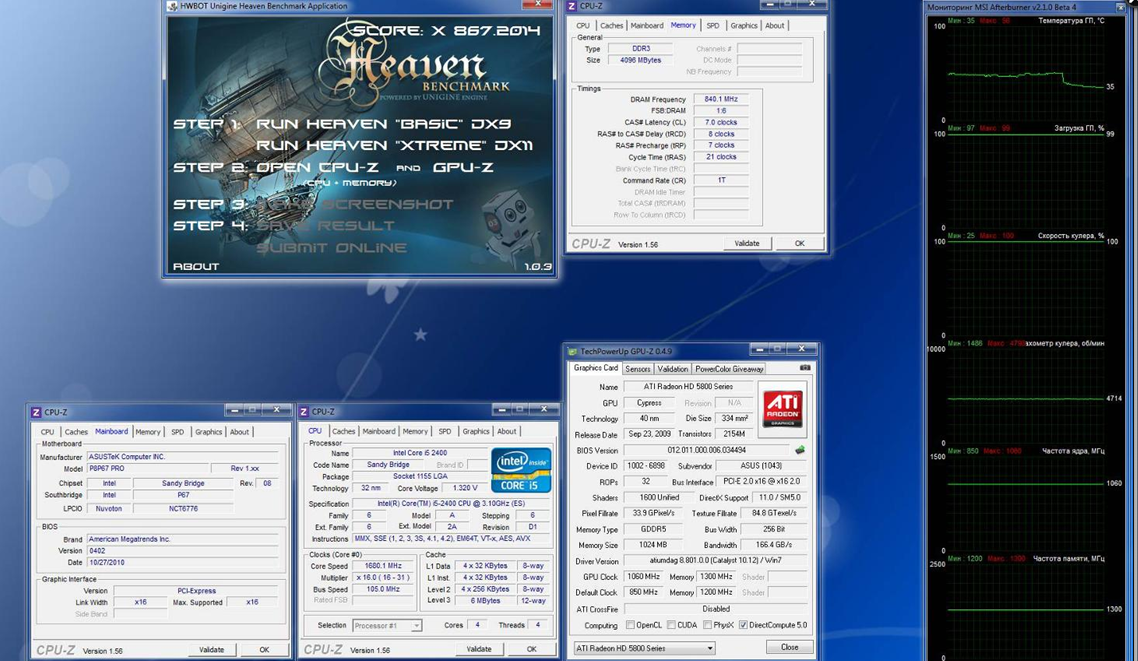Switch to the Sensors tab in GPU-Z
This screenshot has height=661, width=1138.
point(637,369)
